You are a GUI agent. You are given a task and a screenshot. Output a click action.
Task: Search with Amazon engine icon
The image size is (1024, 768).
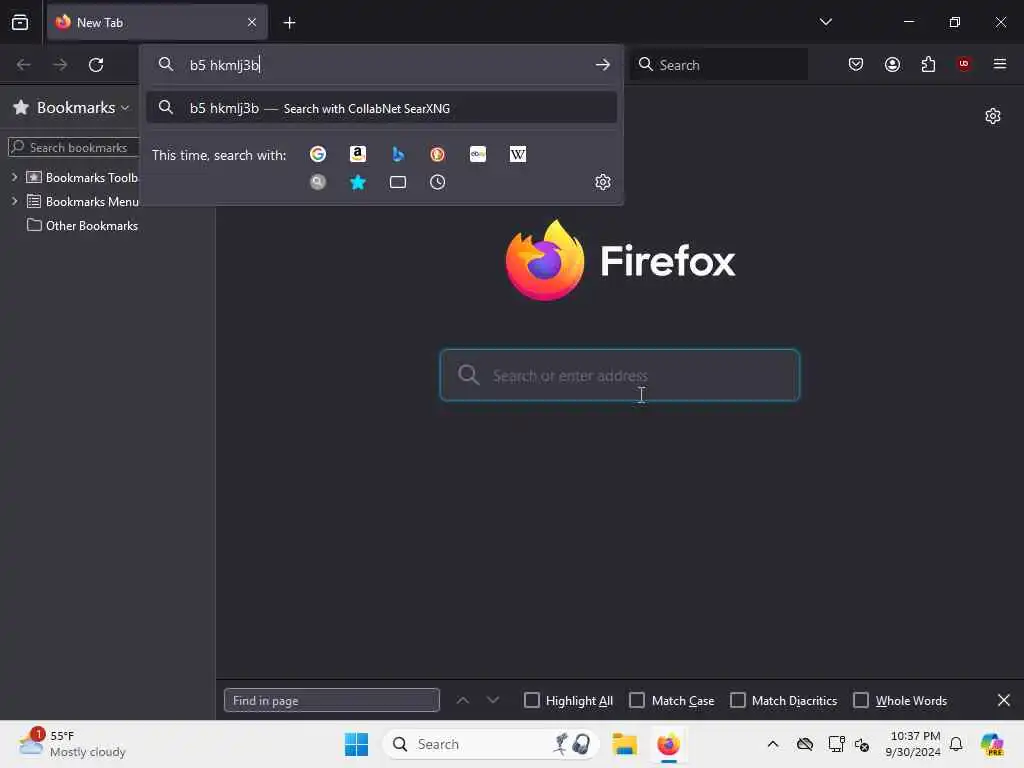(x=358, y=154)
